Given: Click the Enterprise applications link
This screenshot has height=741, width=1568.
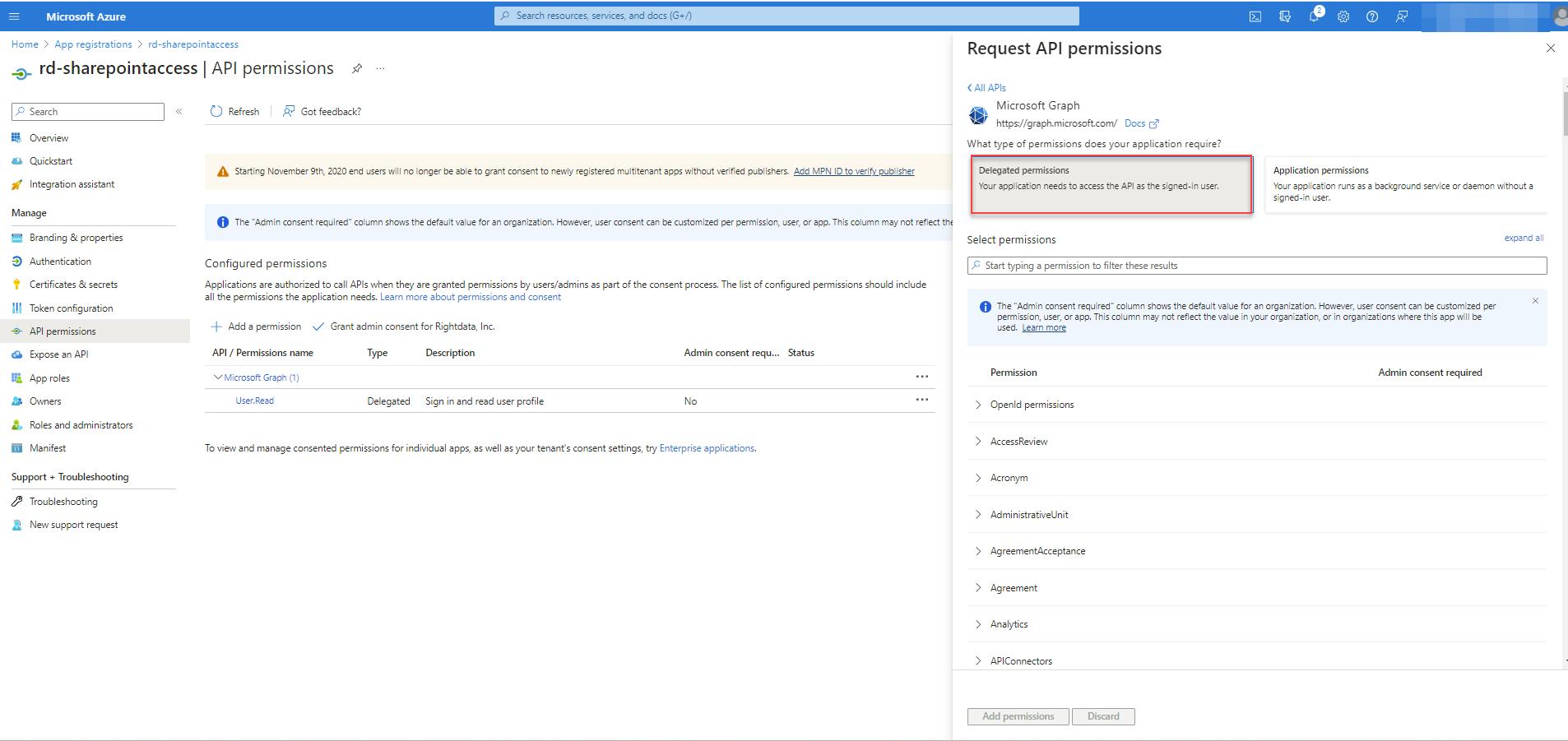Looking at the screenshot, I should [x=707, y=448].
